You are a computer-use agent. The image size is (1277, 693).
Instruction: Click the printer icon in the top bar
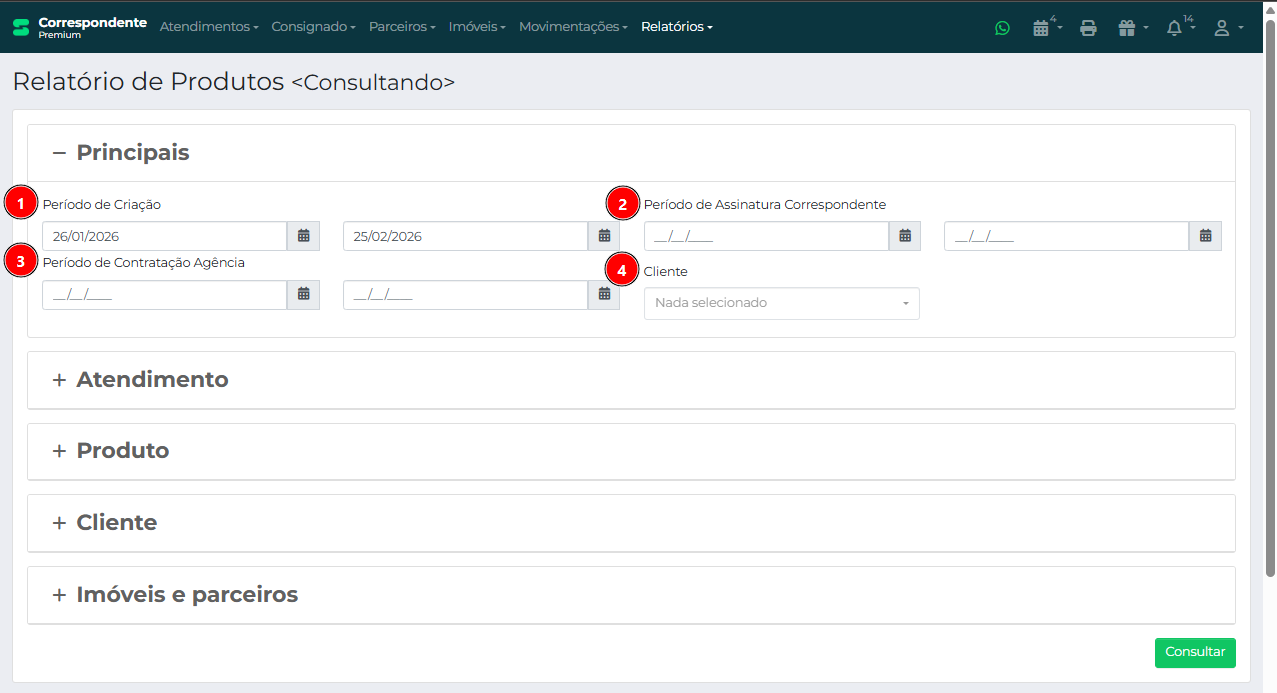pos(1088,28)
